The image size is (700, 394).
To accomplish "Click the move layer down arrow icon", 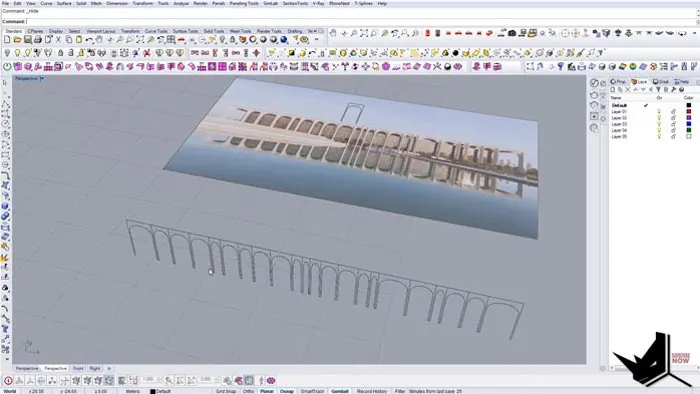I will (643, 90).
